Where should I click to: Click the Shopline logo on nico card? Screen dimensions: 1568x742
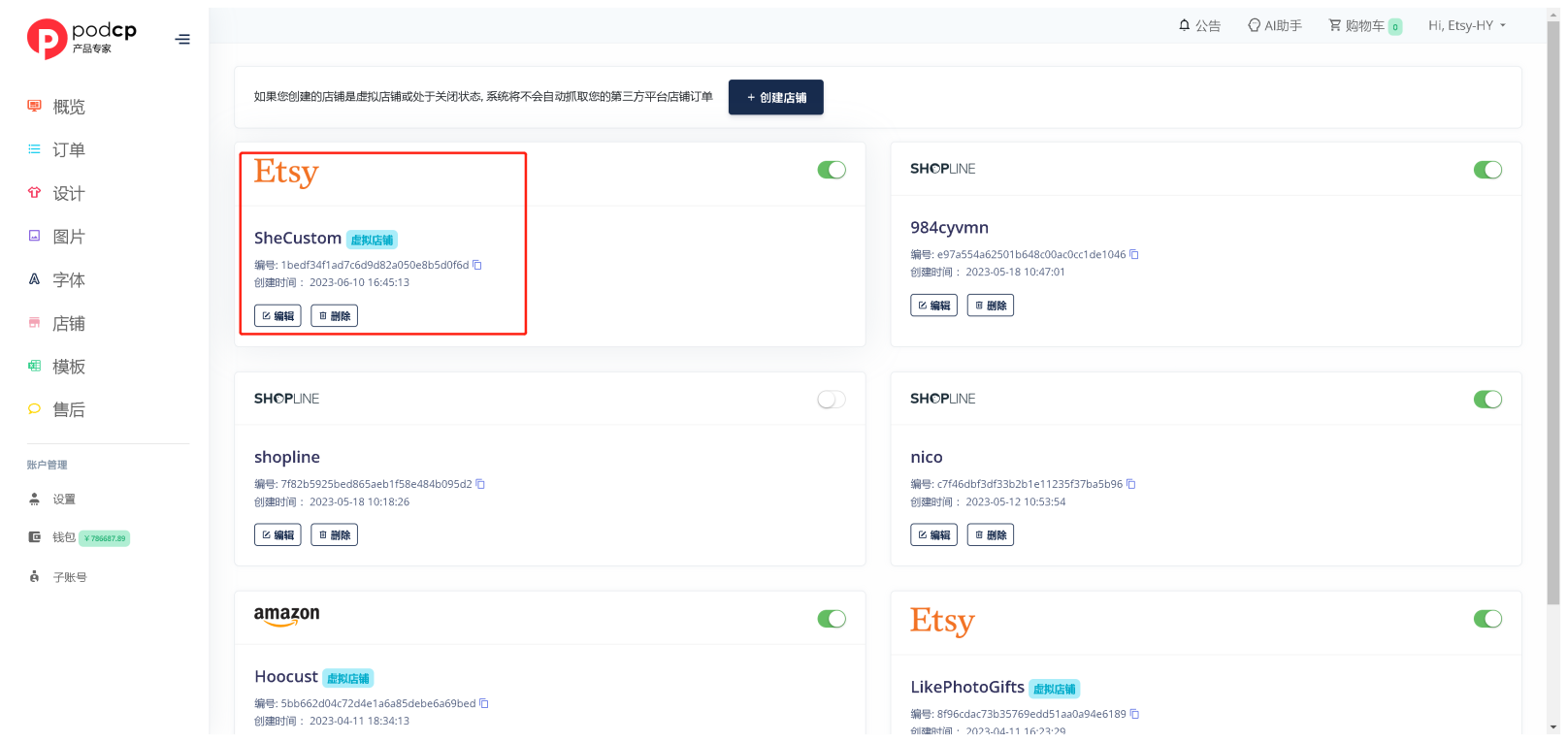pyautogui.click(x=943, y=399)
